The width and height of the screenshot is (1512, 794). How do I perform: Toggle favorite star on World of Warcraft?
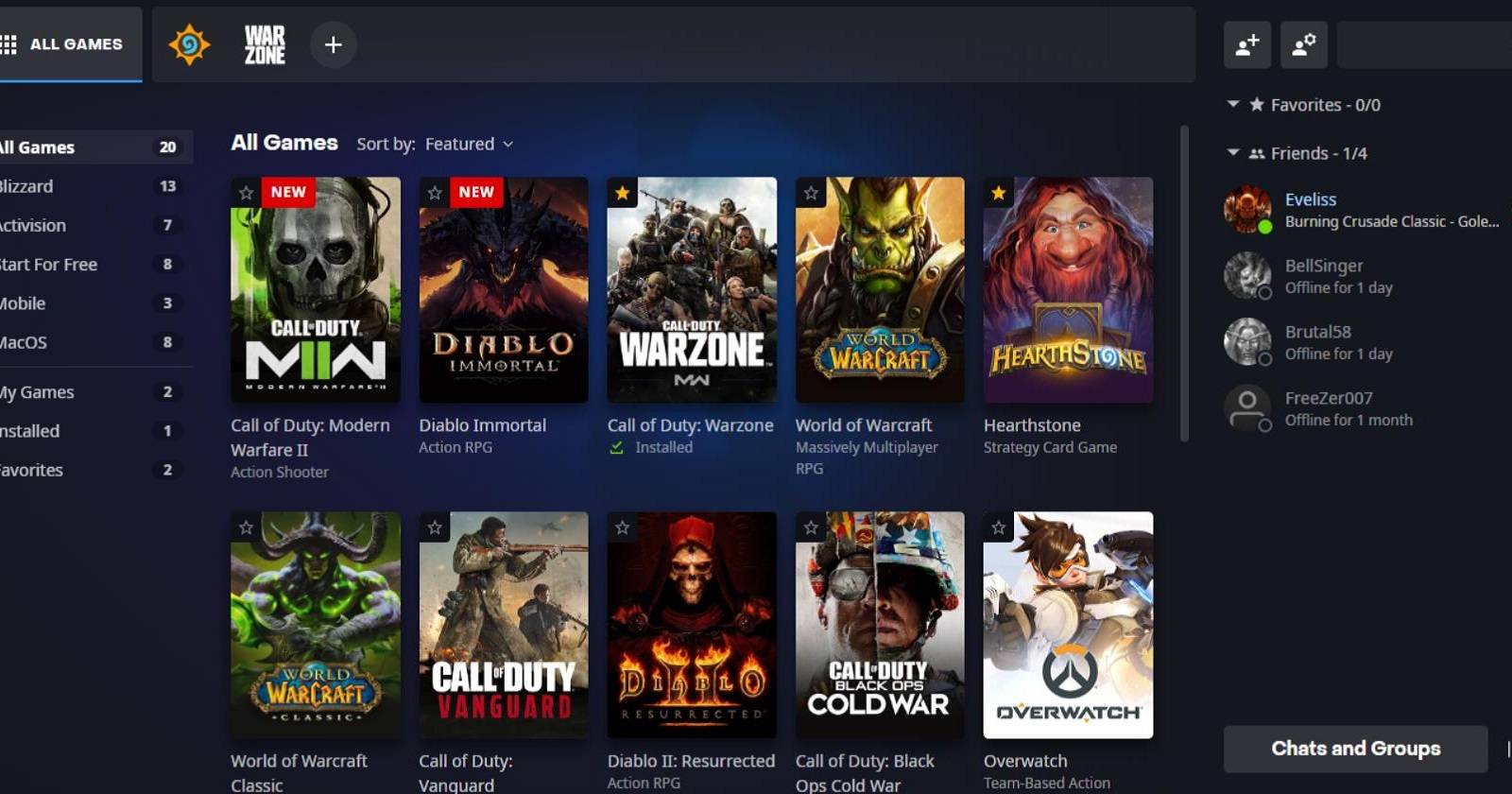(811, 193)
